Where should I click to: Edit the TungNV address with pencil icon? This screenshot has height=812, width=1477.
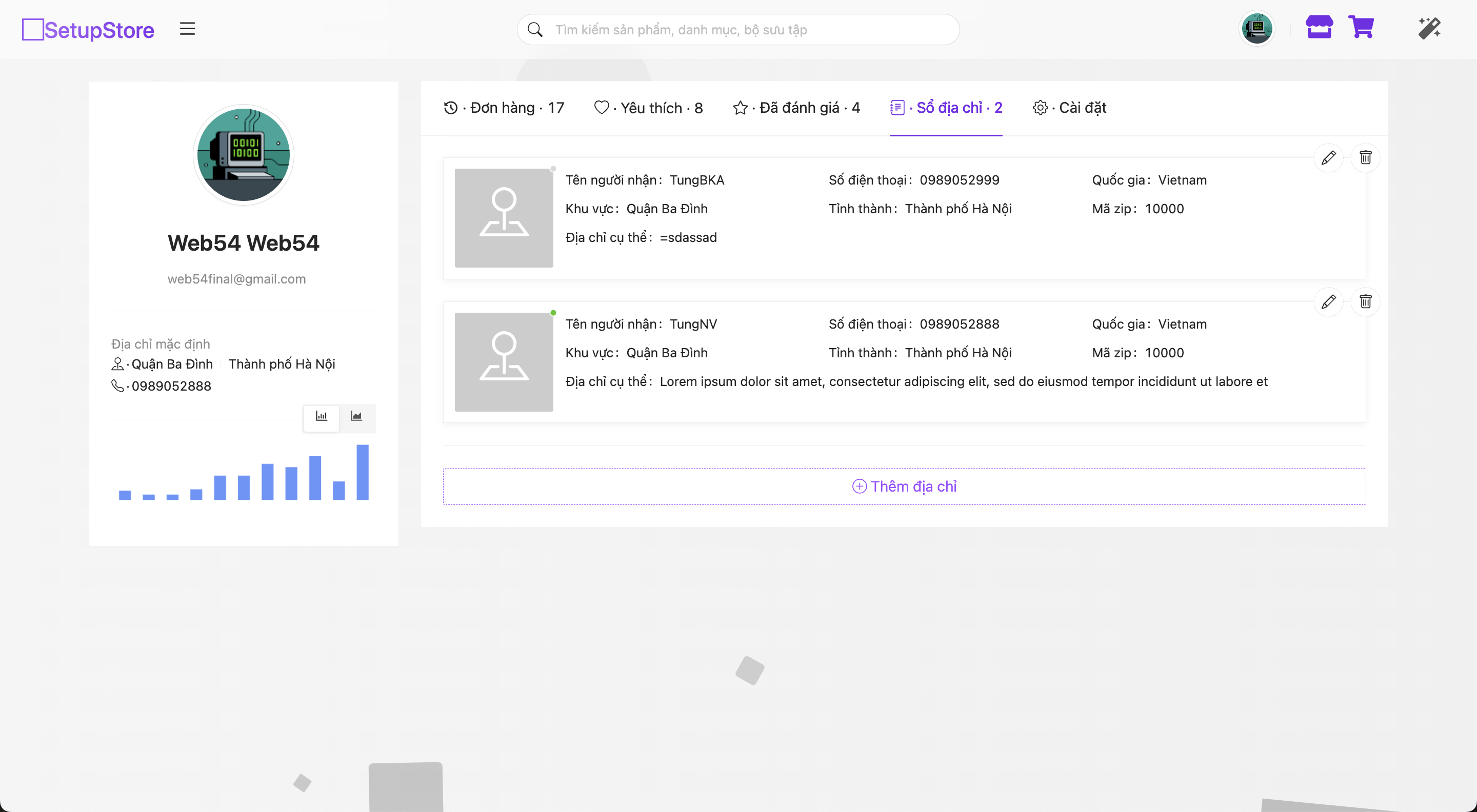[x=1328, y=301]
